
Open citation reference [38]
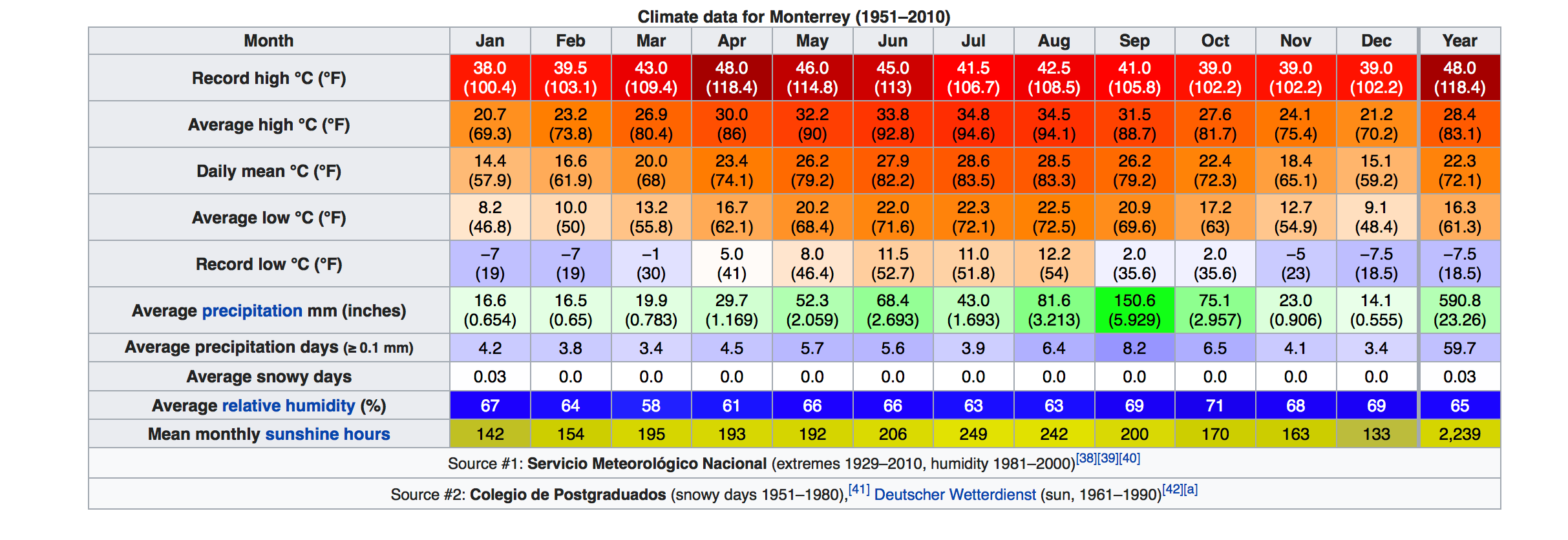click(1086, 458)
